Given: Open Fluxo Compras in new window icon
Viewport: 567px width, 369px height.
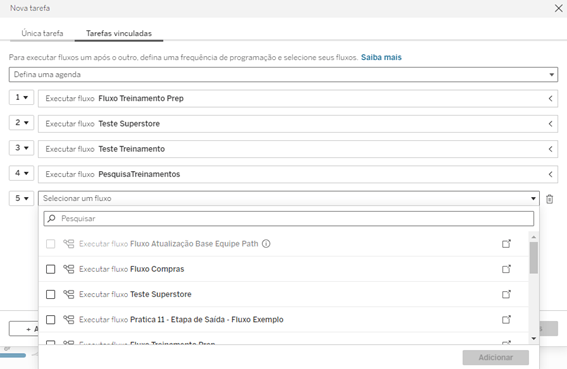Looking at the screenshot, I should tap(506, 269).
